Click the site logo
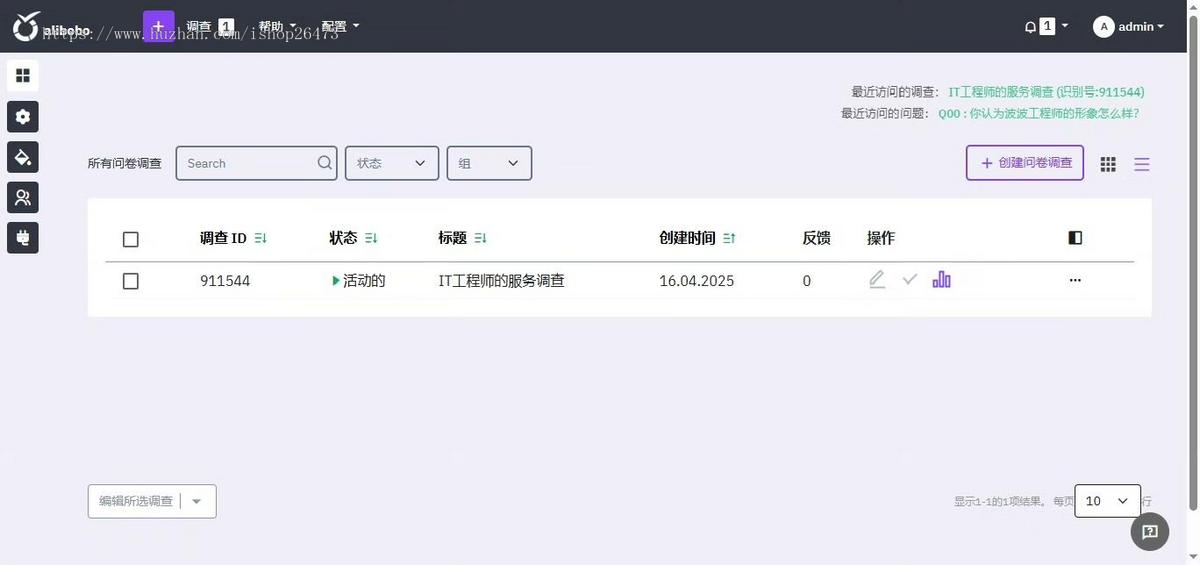Image resolution: width=1200 pixels, height=565 pixels. (x=52, y=27)
